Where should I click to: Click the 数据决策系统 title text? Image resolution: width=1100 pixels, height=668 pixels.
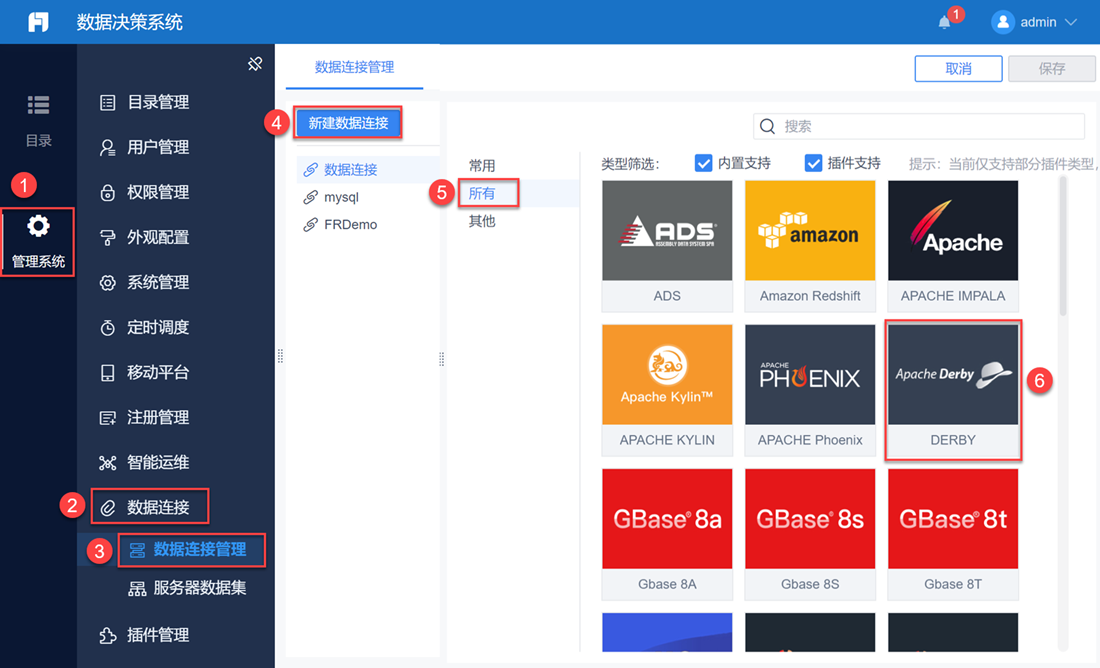[x=130, y=22]
